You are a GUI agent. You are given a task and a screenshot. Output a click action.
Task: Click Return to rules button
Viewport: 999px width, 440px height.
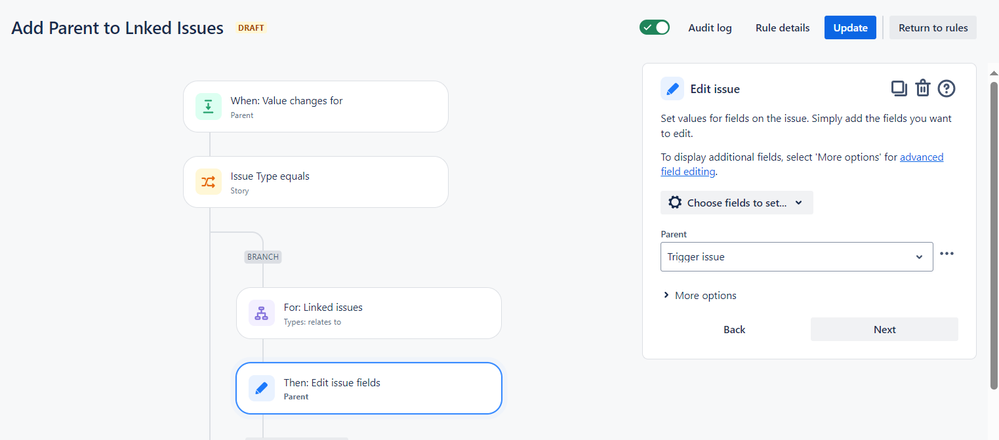[933, 28]
